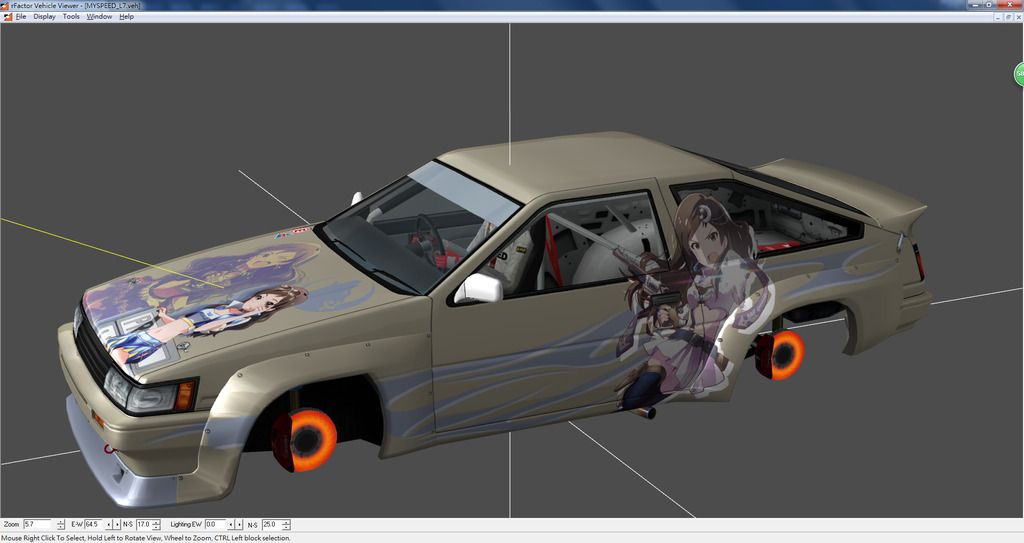Focus the Zoom value field showing 5.7
Viewport: 1024px width, 543px height.
pyautogui.click(x=37, y=525)
